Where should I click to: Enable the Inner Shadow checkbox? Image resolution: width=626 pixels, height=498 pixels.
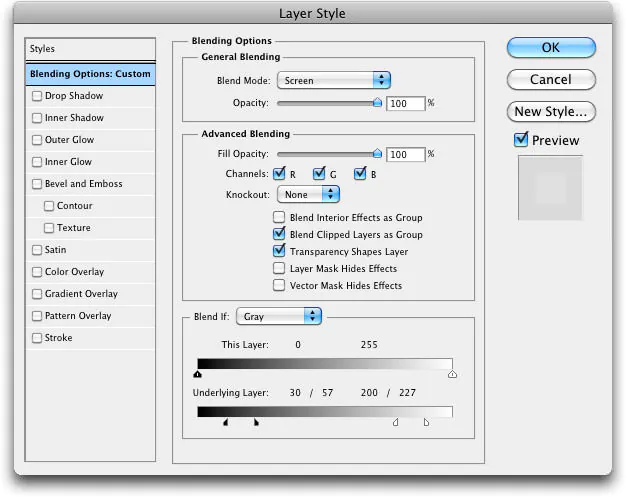click(37, 118)
